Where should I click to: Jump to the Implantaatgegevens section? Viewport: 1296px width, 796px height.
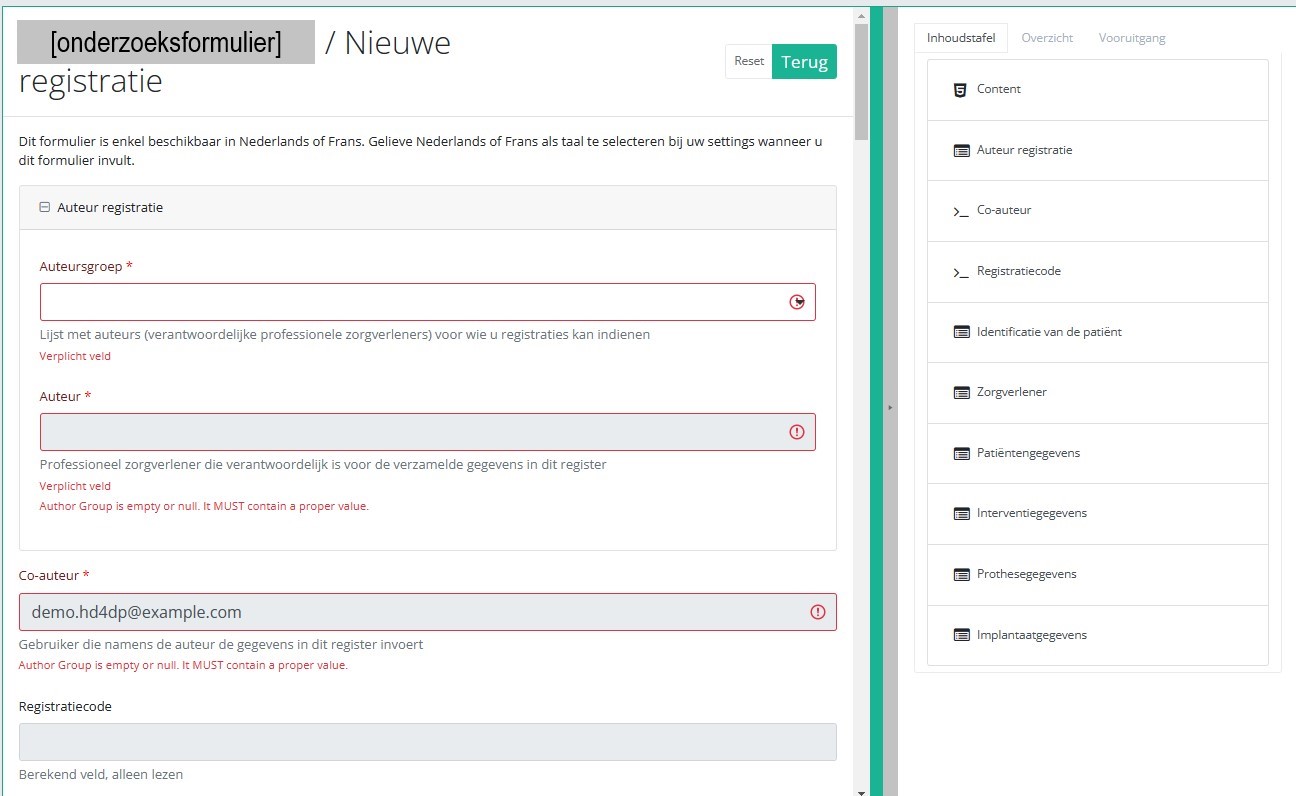[1031, 635]
